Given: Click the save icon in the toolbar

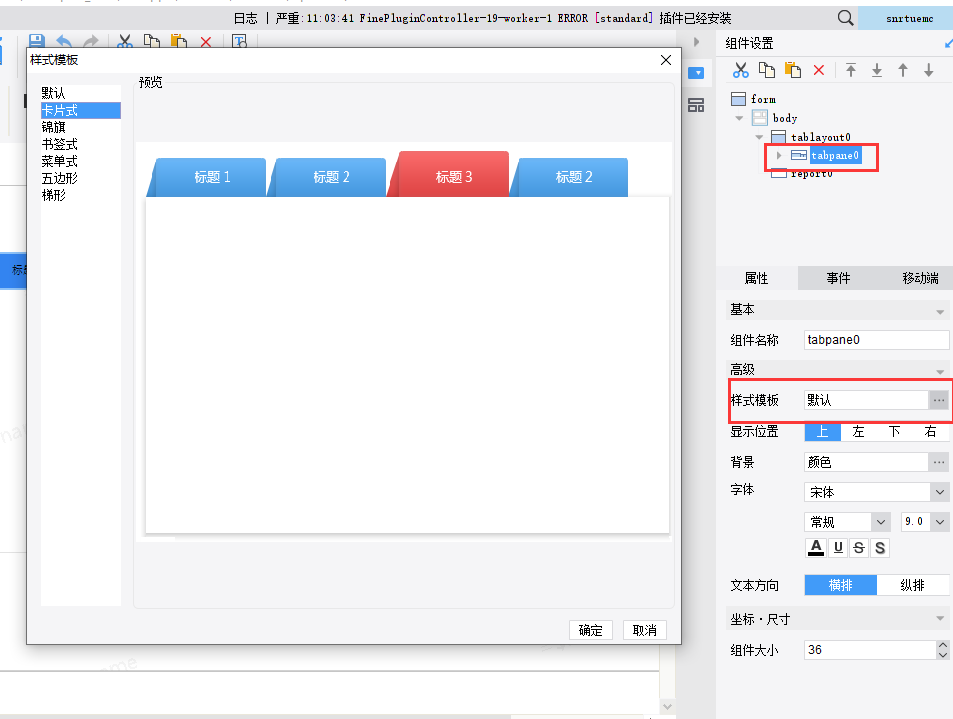Looking at the screenshot, I should pyautogui.click(x=36, y=41).
